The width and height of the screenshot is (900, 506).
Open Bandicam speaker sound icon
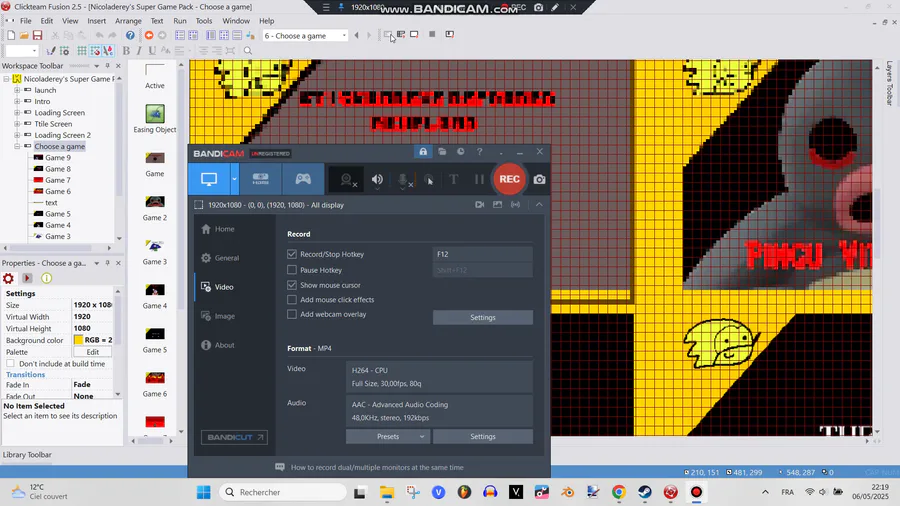(377, 180)
